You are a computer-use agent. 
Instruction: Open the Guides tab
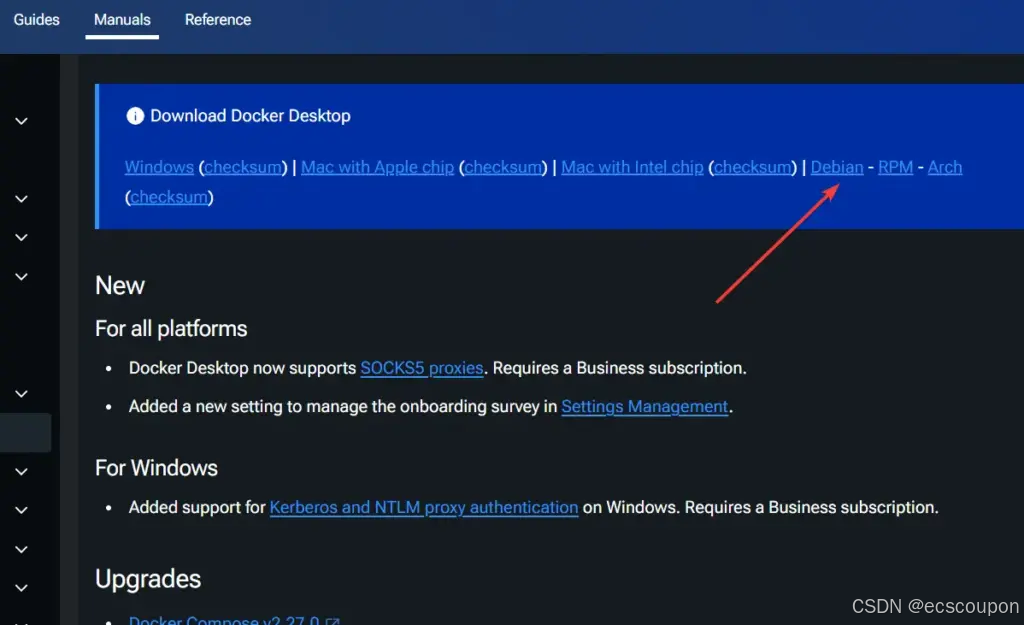tap(37, 20)
